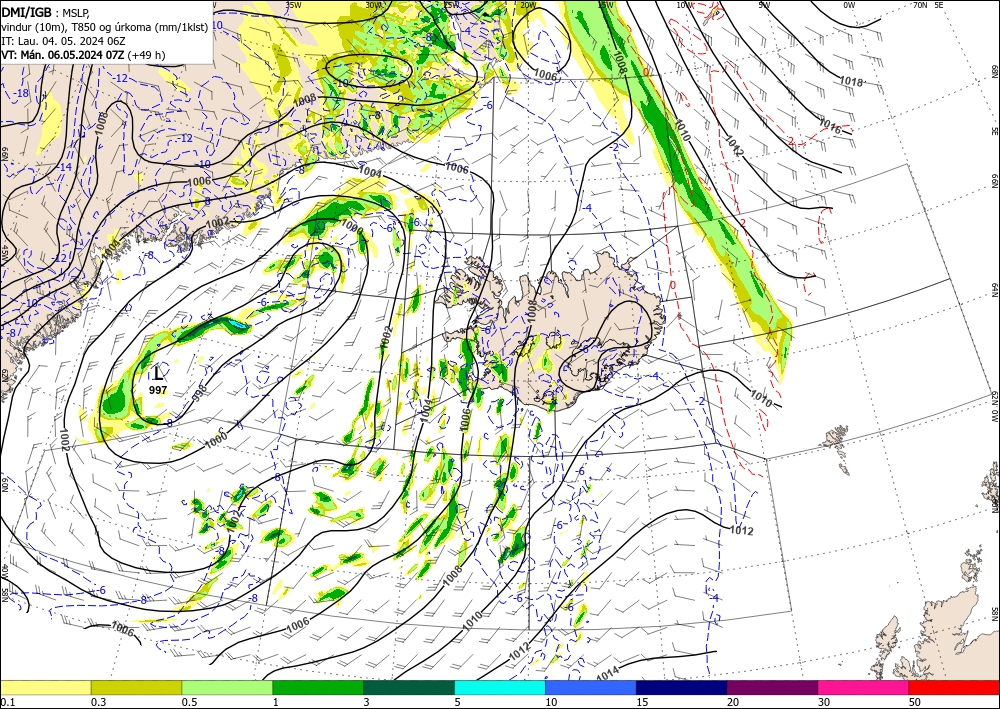Click the legend value '15'
The height and width of the screenshot is (709, 1000).
click(x=642, y=702)
